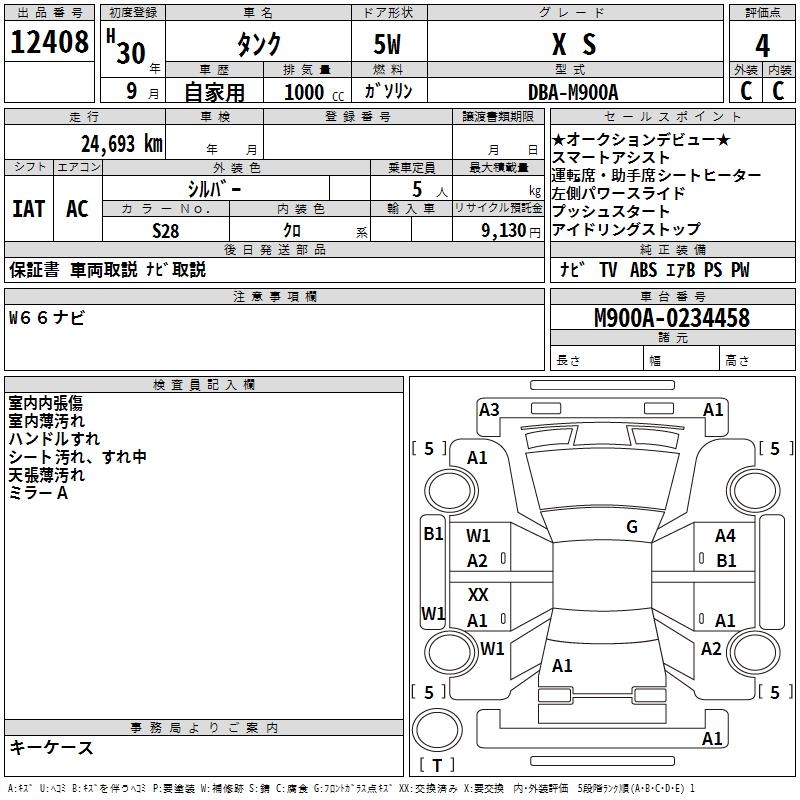
Task: Select the TV equipment label
Action: (x=608, y=270)
